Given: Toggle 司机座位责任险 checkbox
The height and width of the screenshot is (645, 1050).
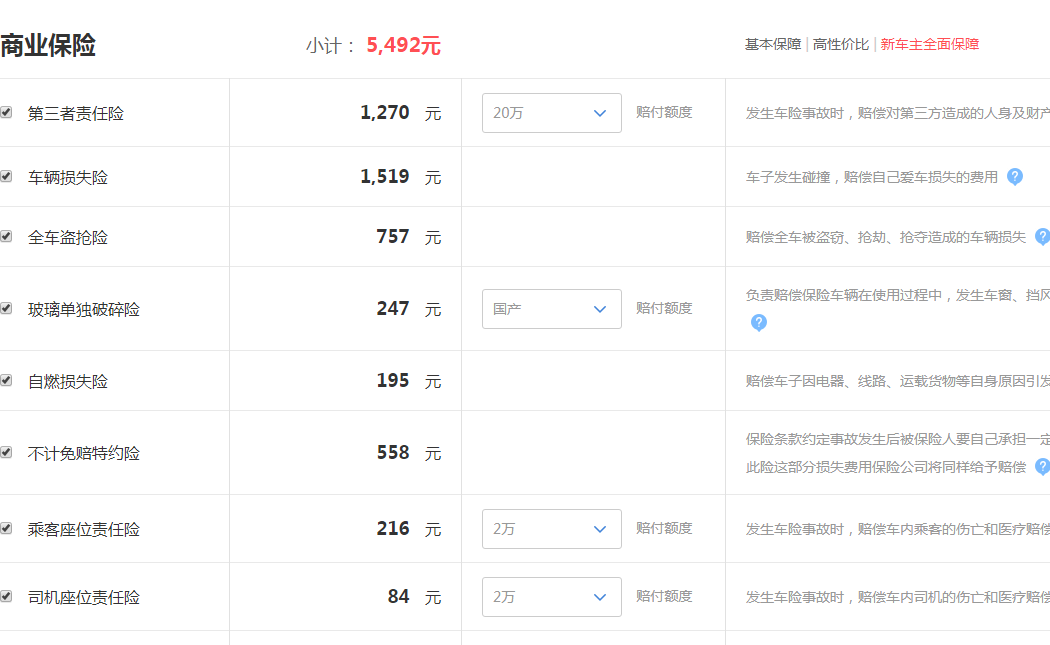Looking at the screenshot, I should click(x=6, y=595).
